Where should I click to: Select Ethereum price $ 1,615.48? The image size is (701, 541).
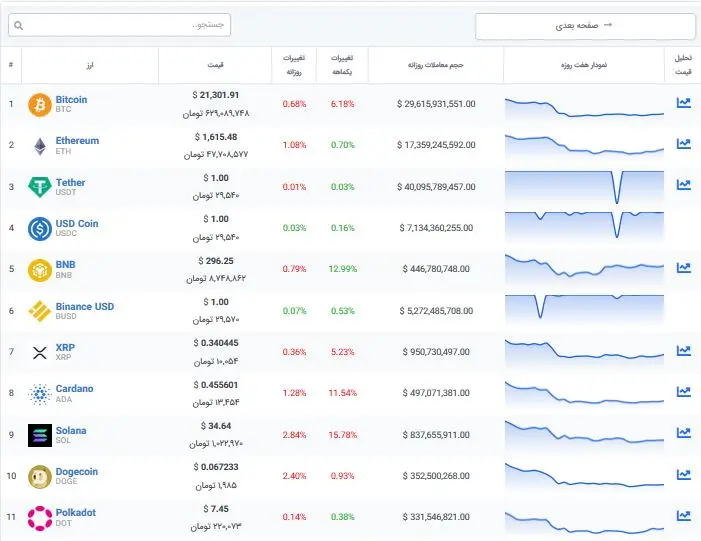(x=215, y=137)
